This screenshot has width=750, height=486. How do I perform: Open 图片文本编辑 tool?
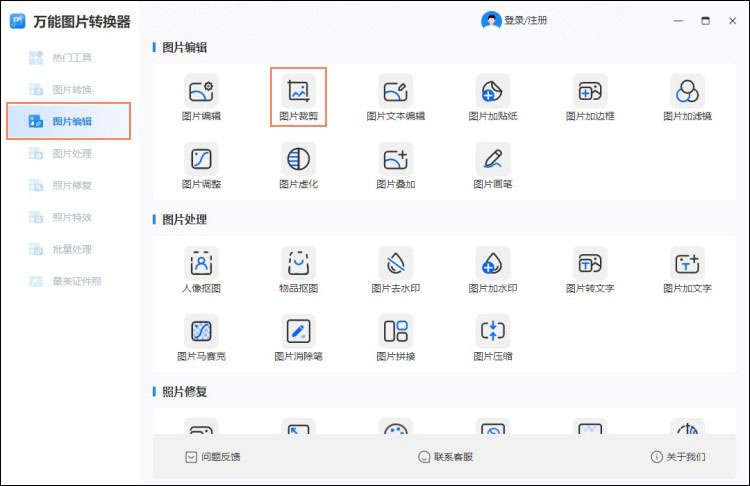[x=396, y=91]
